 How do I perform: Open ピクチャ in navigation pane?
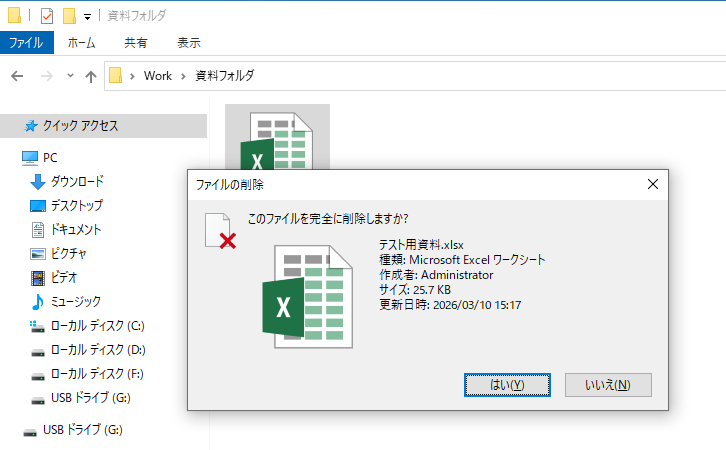pyautogui.click(x=69, y=253)
